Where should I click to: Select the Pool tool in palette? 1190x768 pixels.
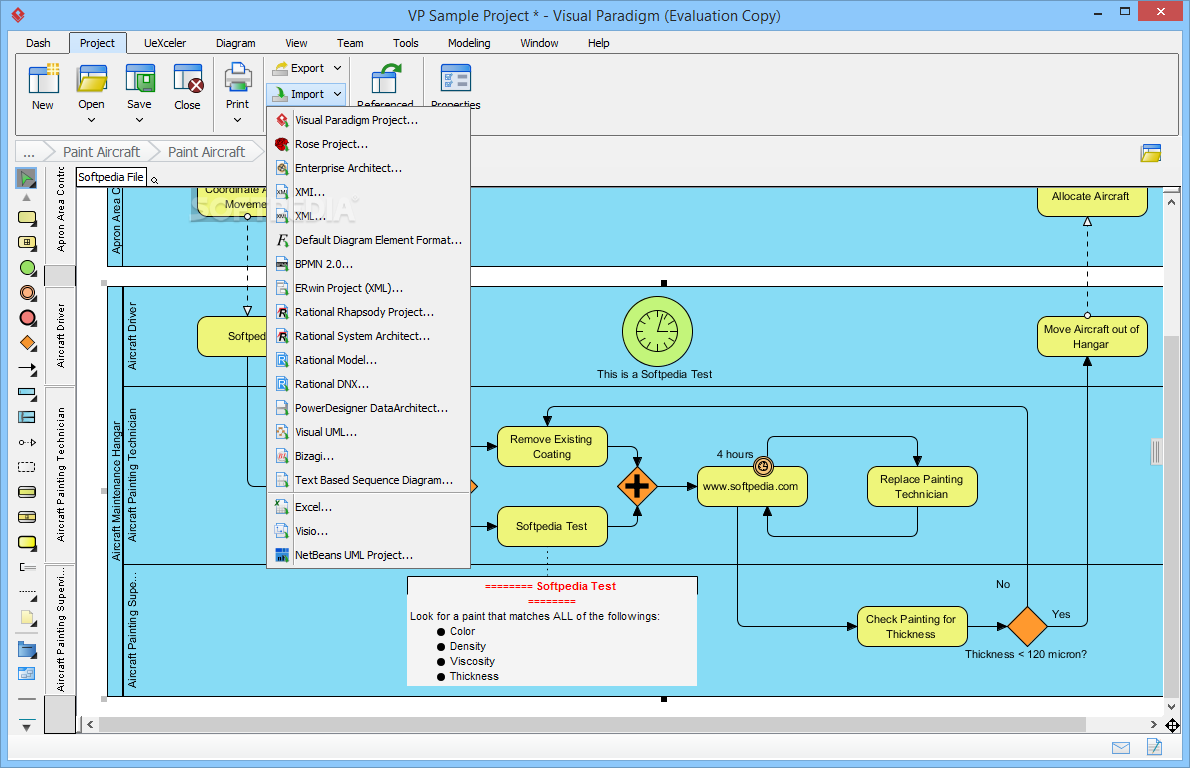[x=27, y=392]
